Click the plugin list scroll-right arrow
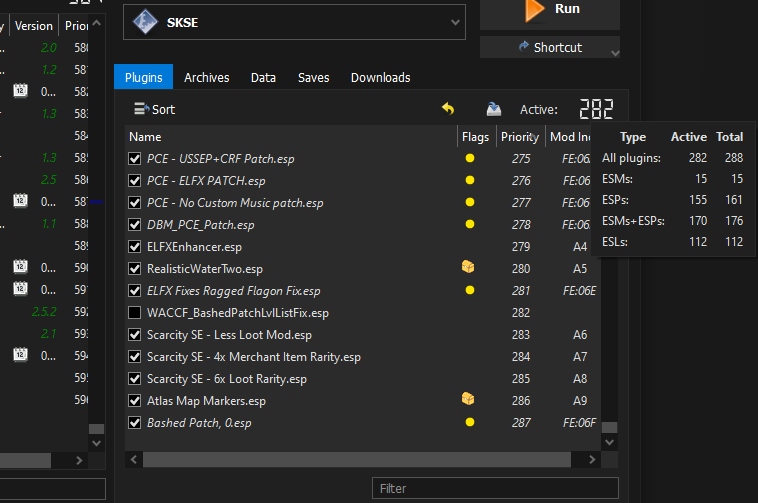The image size is (758, 503). [592, 460]
